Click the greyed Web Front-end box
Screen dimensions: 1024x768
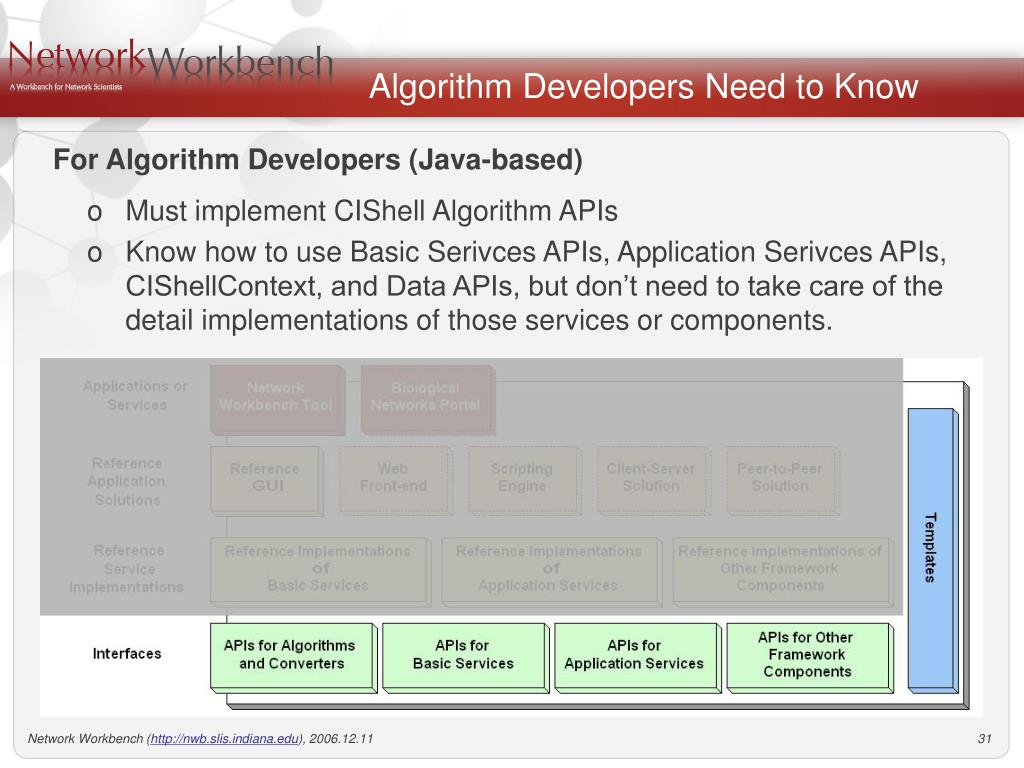coord(395,481)
